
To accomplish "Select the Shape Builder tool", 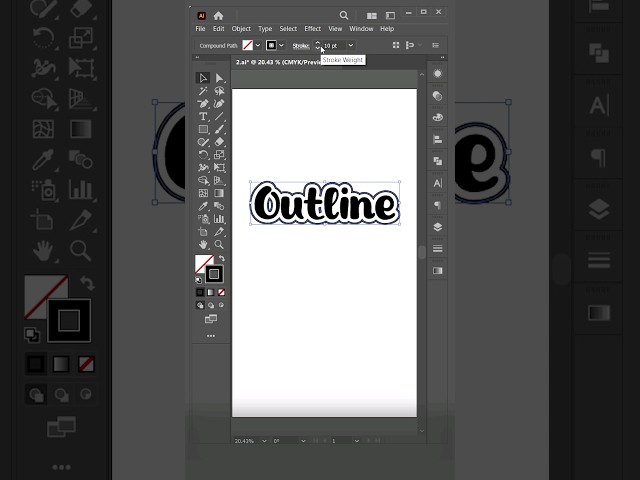I will tap(203, 180).
